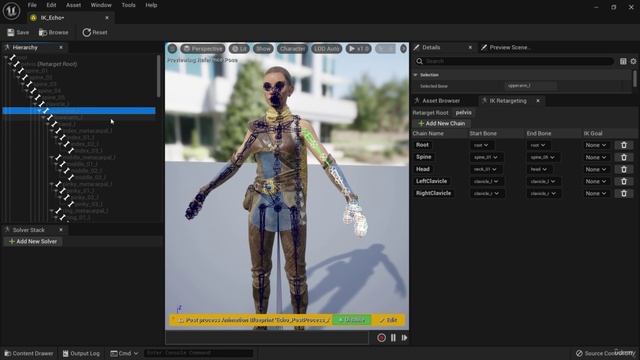Reset the IK rig

(95, 32)
